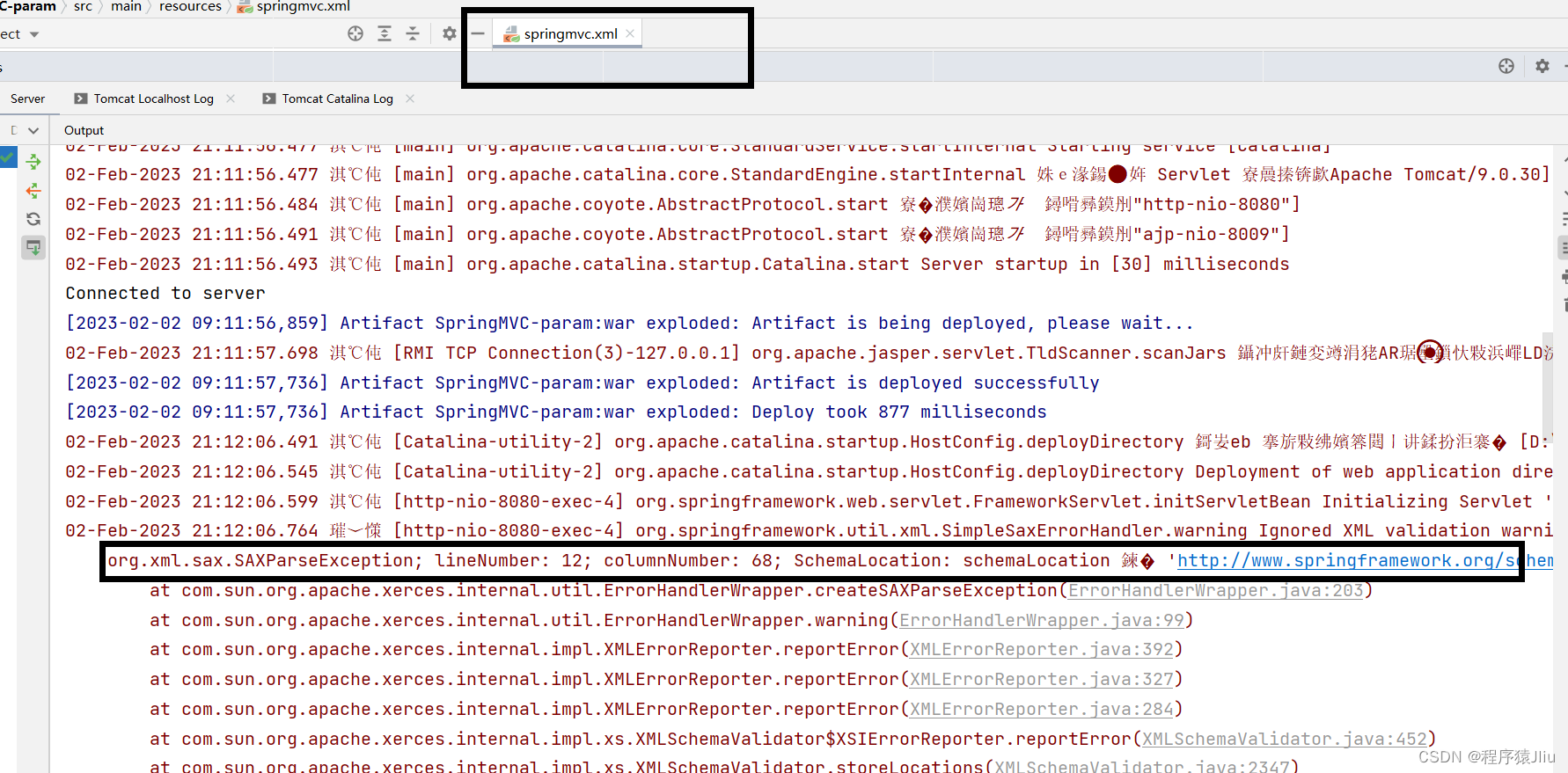This screenshot has width=1568, height=773.
Task: Open the springframework.org schema link
Action: [x=1365, y=560]
